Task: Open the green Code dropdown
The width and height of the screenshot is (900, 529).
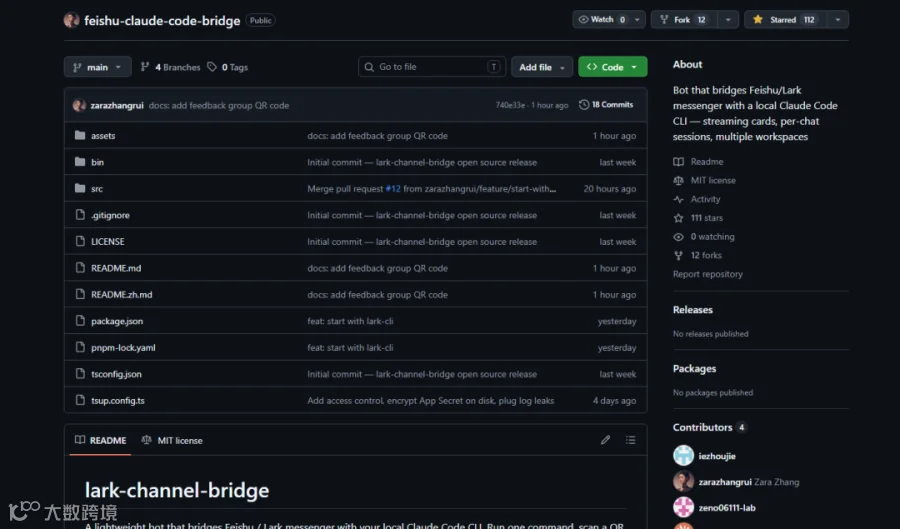Action: 612,67
